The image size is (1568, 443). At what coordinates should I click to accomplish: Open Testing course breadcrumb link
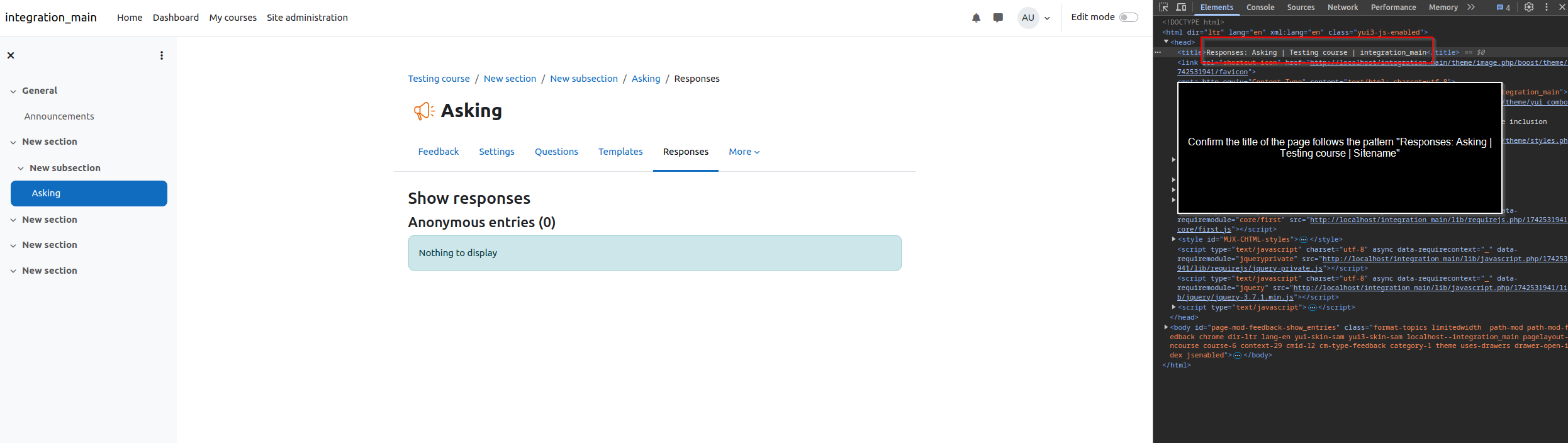point(439,79)
